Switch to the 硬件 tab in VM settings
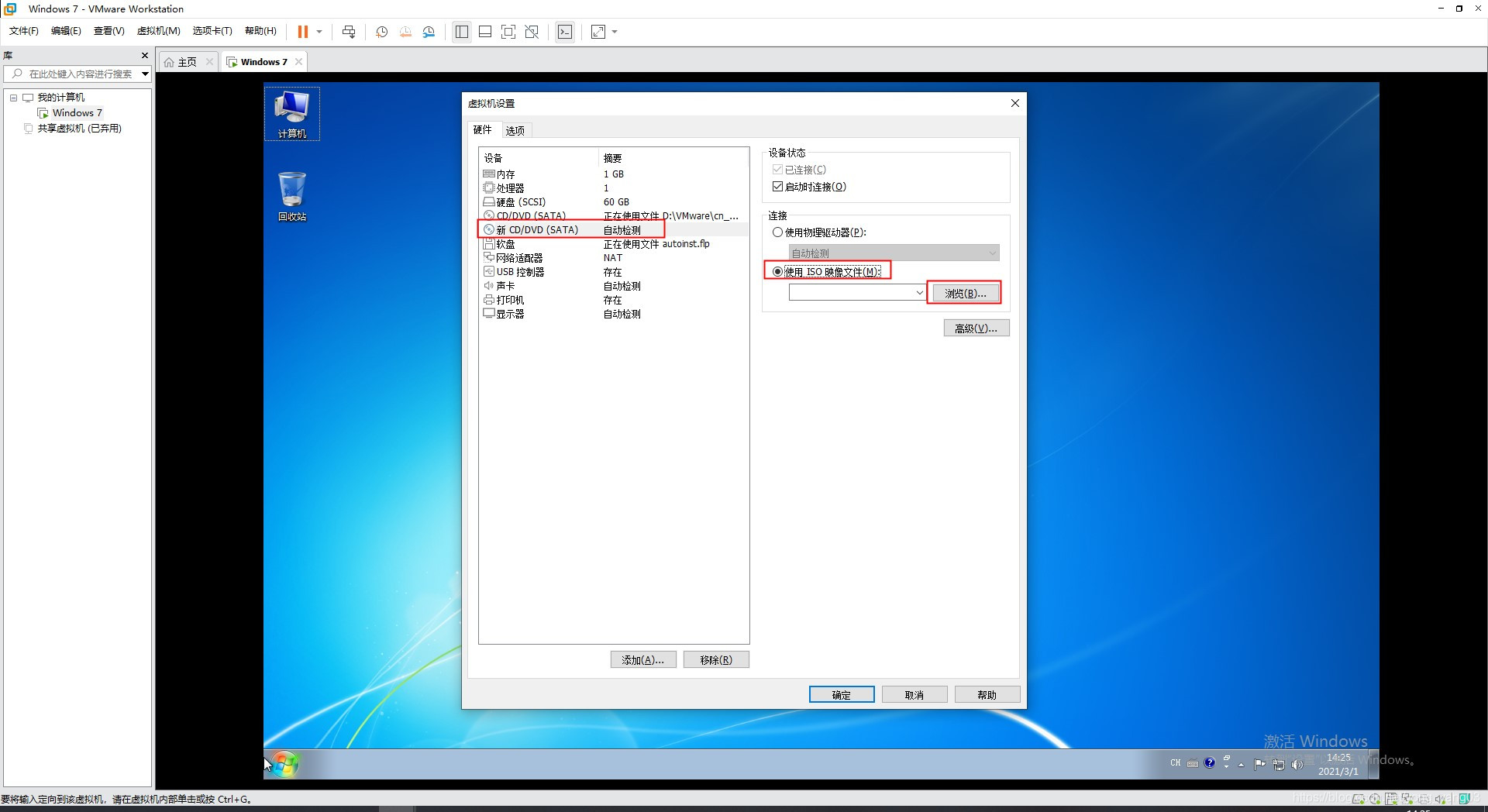The image size is (1488, 812). click(483, 129)
